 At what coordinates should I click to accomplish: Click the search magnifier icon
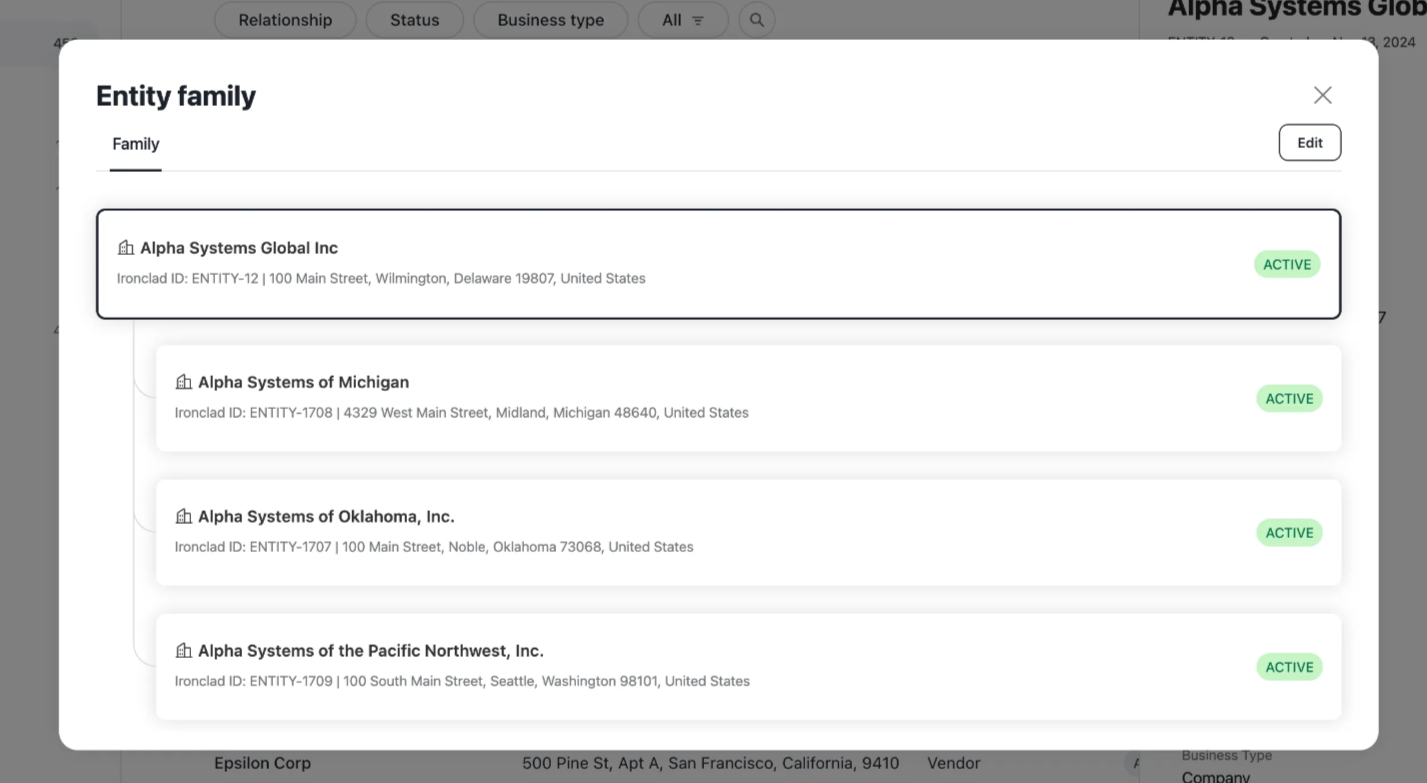757,20
